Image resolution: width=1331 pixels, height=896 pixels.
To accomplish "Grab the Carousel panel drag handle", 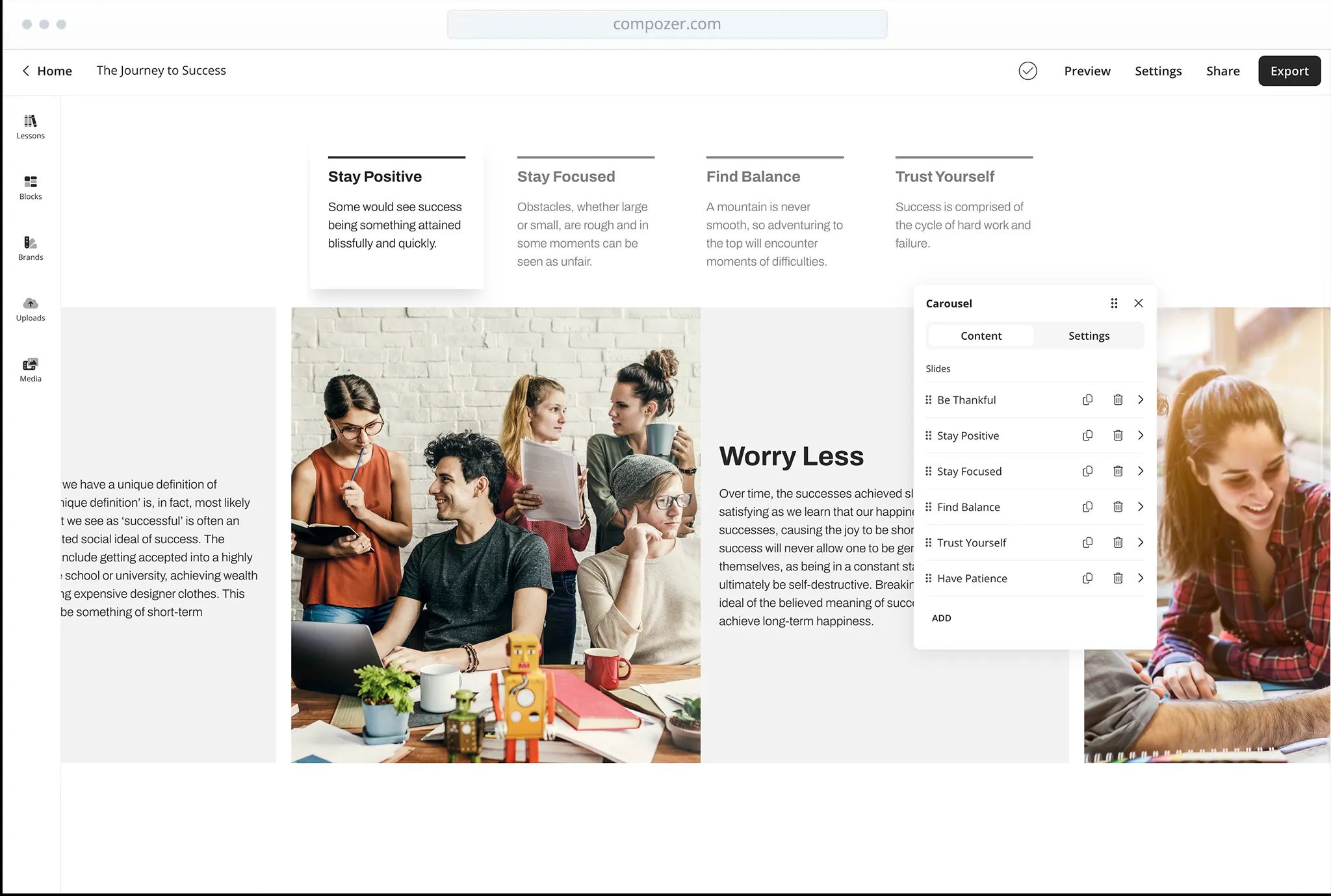I will point(1114,303).
